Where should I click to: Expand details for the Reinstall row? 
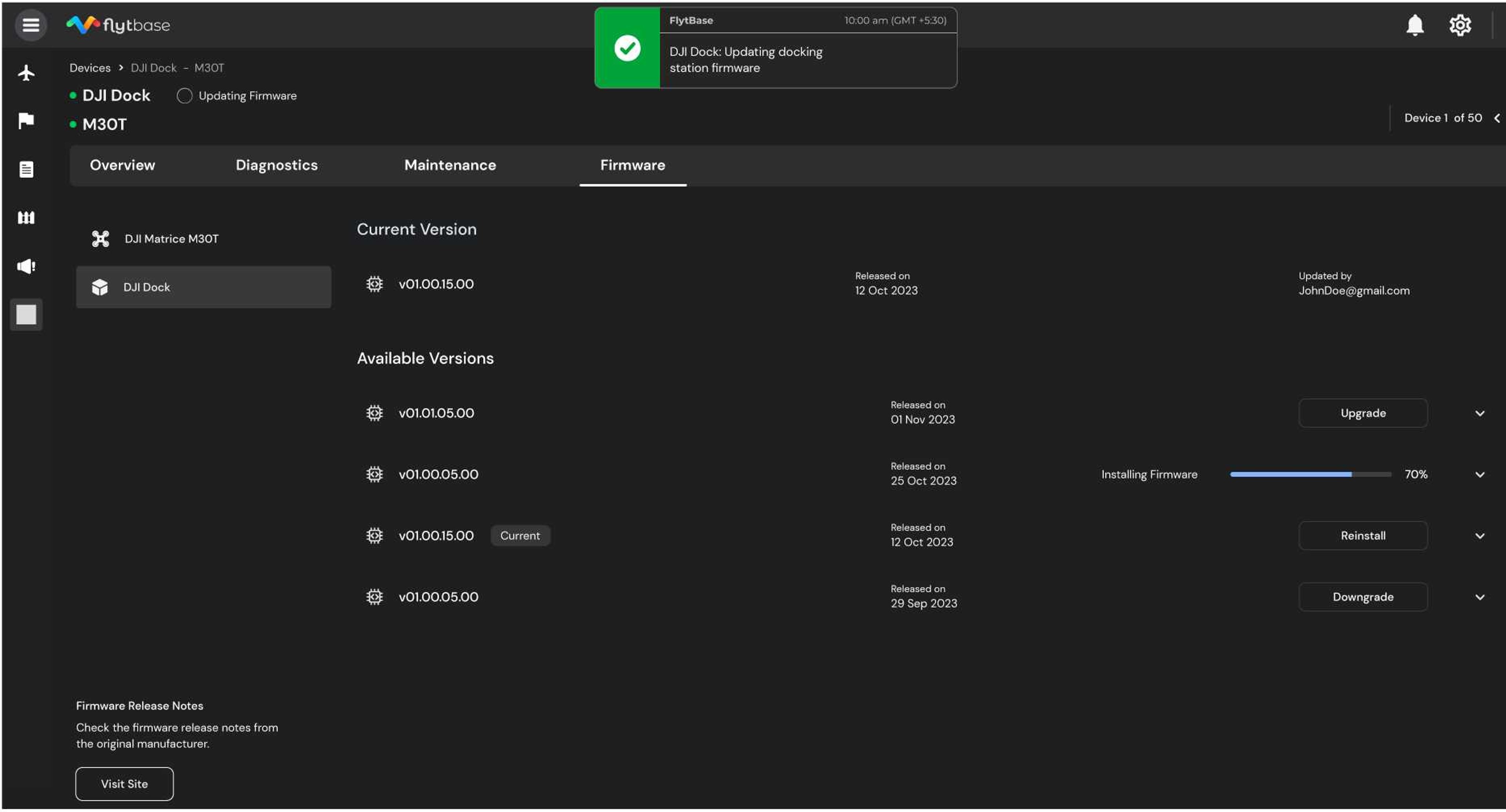coord(1480,536)
